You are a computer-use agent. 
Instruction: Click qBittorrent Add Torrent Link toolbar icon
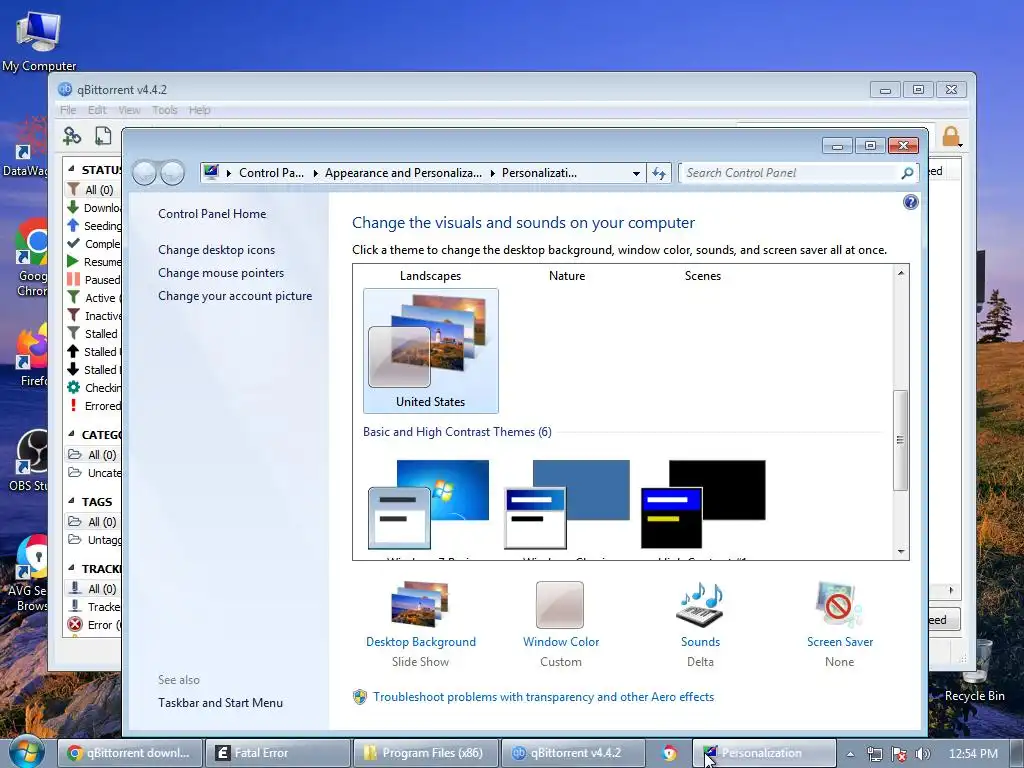[72, 136]
